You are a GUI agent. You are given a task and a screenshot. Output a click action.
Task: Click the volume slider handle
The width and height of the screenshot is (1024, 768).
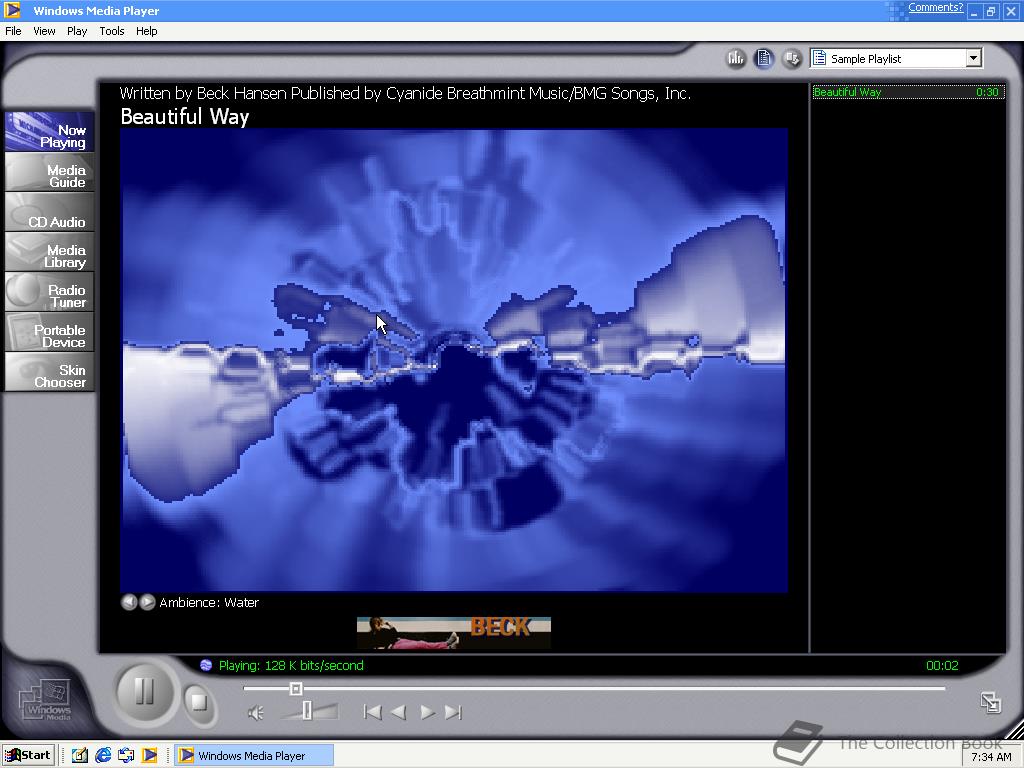(x=307, y=711)
